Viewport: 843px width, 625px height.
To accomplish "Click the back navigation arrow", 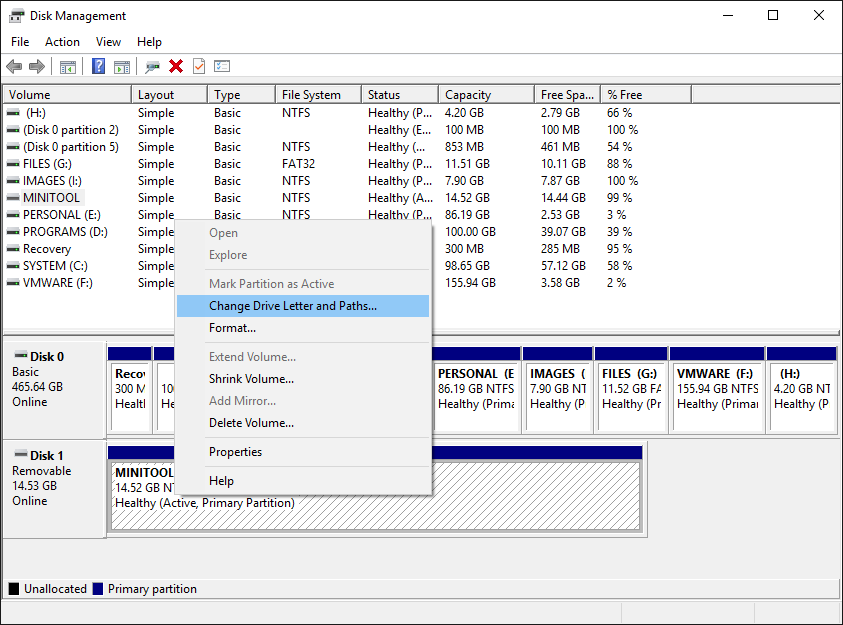I will [13, 66].
